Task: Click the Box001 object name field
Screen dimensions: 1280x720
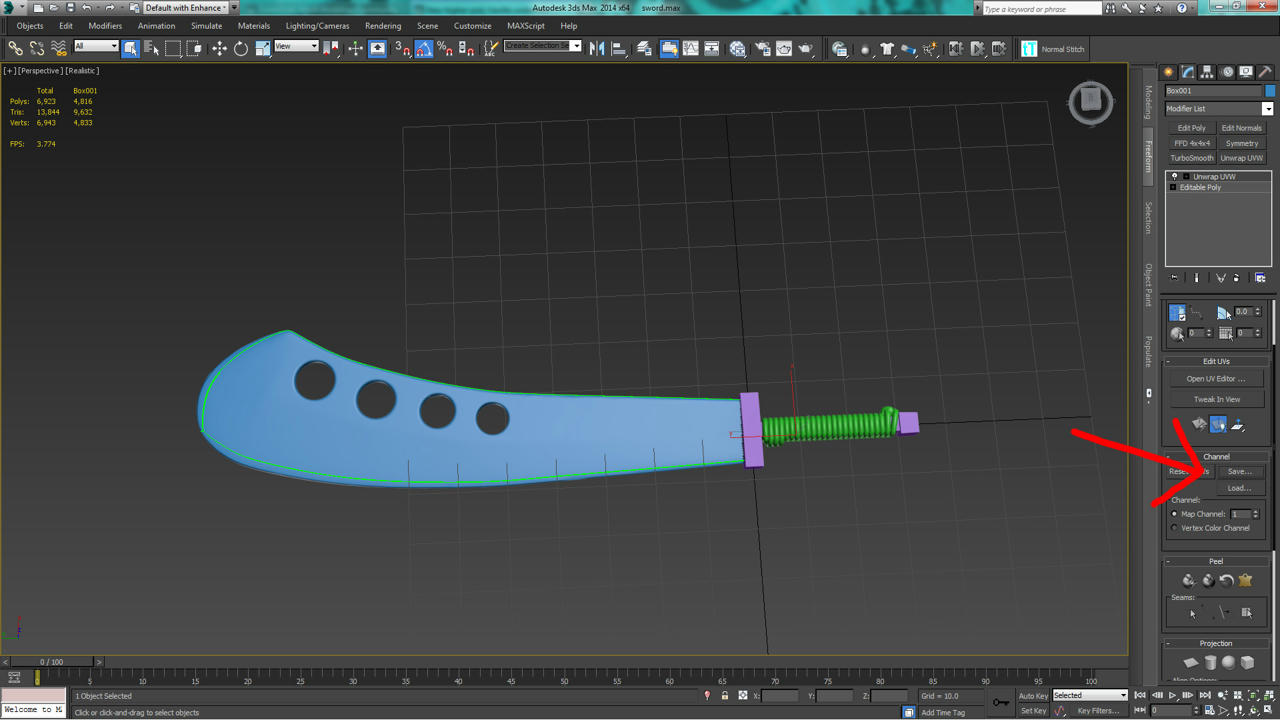Action: [x=1213, y=90]
